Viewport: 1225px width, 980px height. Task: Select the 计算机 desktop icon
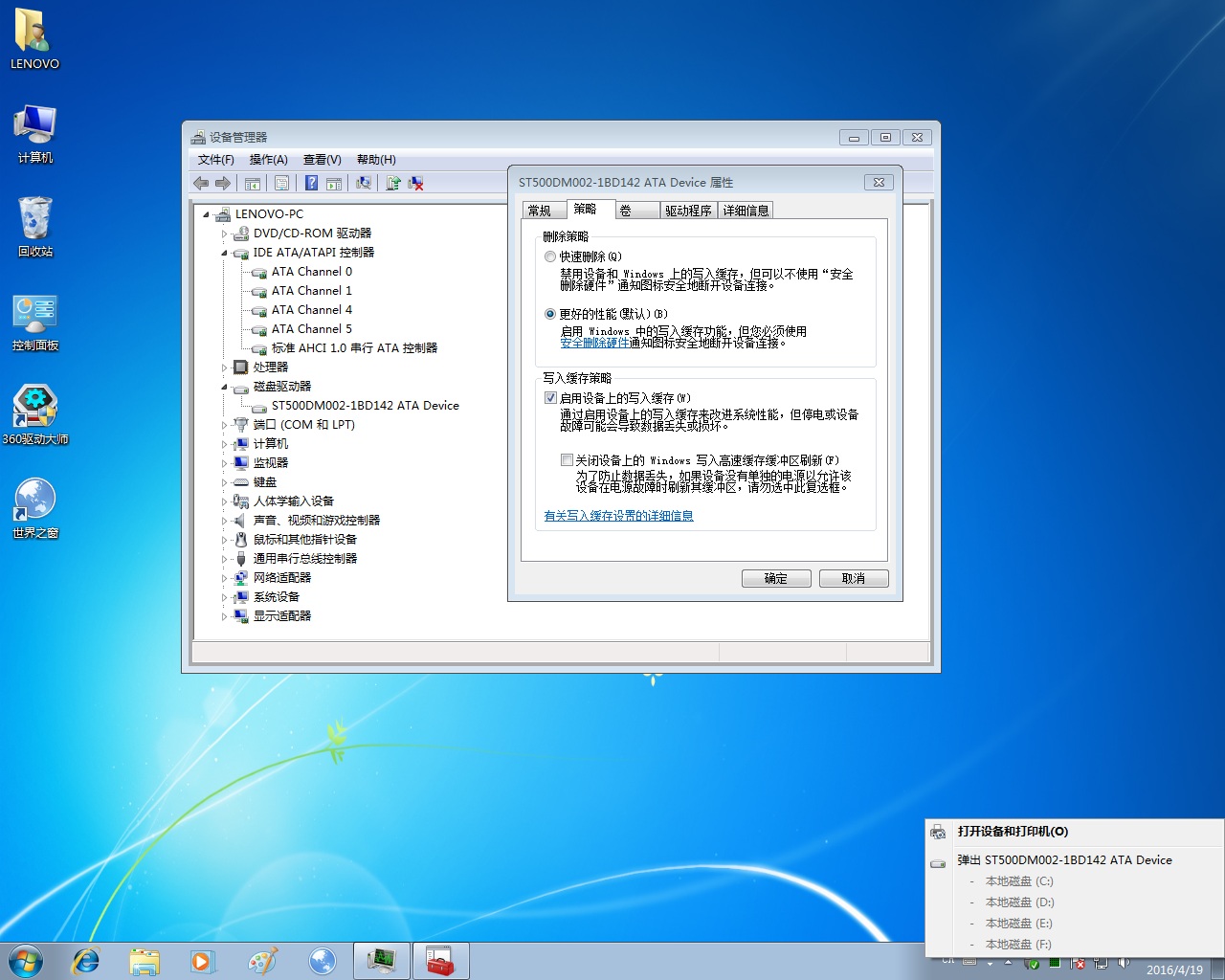point(34,134)
